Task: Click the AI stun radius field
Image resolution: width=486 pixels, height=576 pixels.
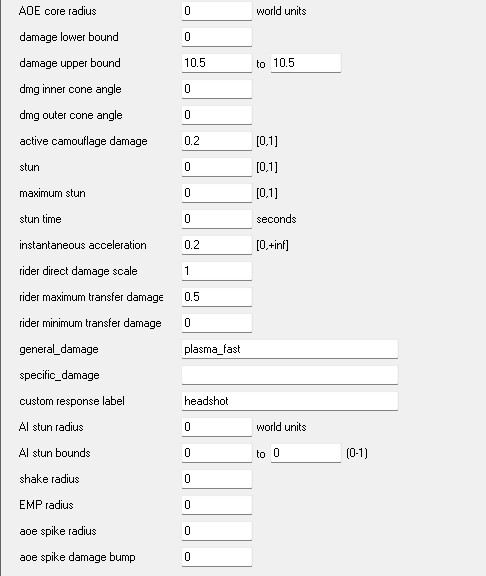Action: point(217,427)
